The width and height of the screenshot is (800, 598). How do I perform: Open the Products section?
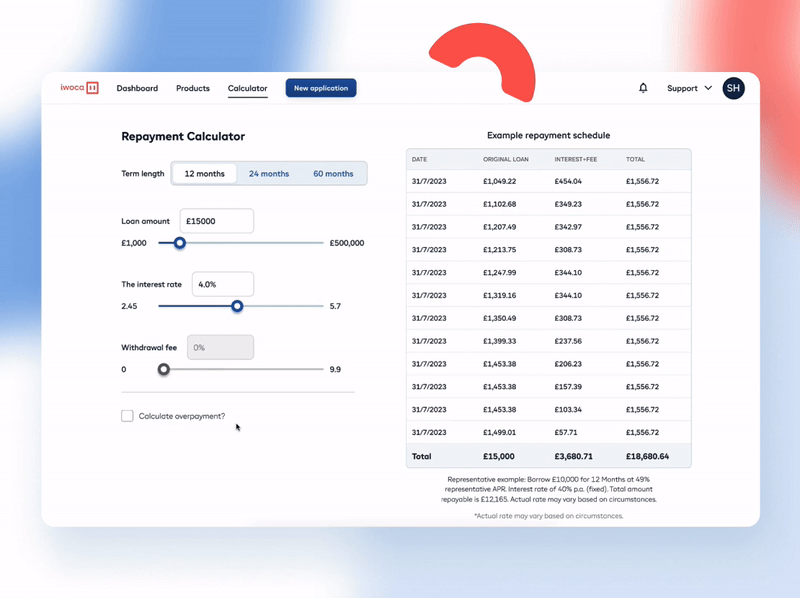click(192, 88)
